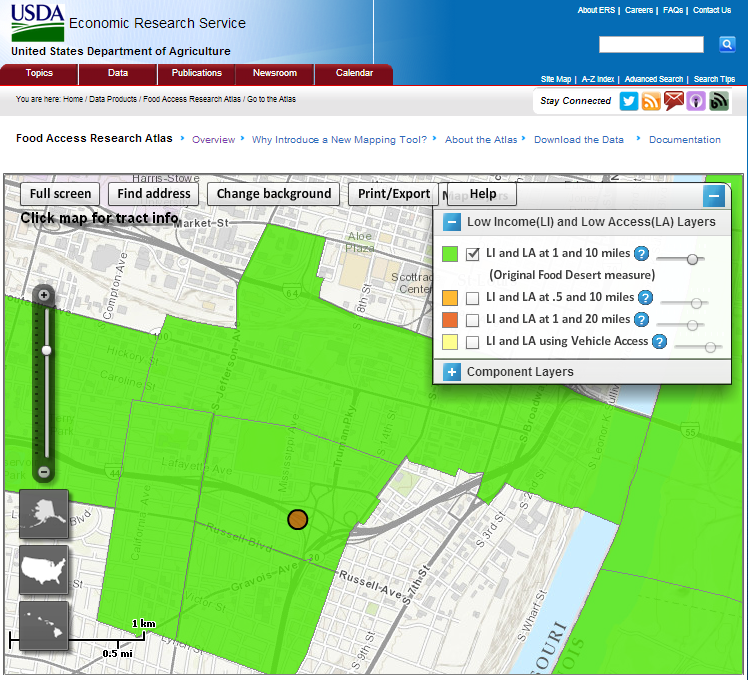Click the green legend swatch

pos(450,254)
